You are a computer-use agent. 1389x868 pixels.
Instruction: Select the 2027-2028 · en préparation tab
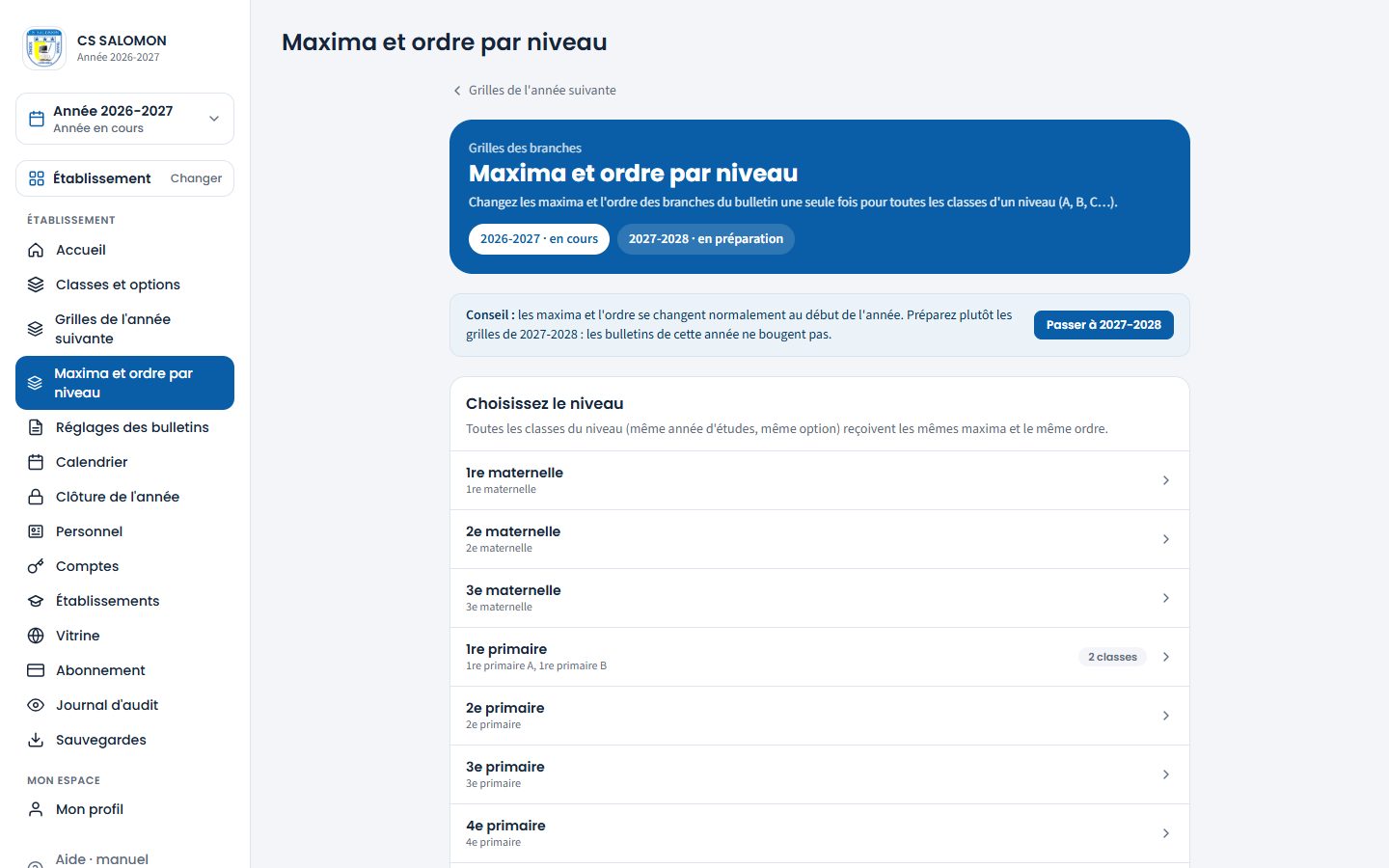[706, 239]
